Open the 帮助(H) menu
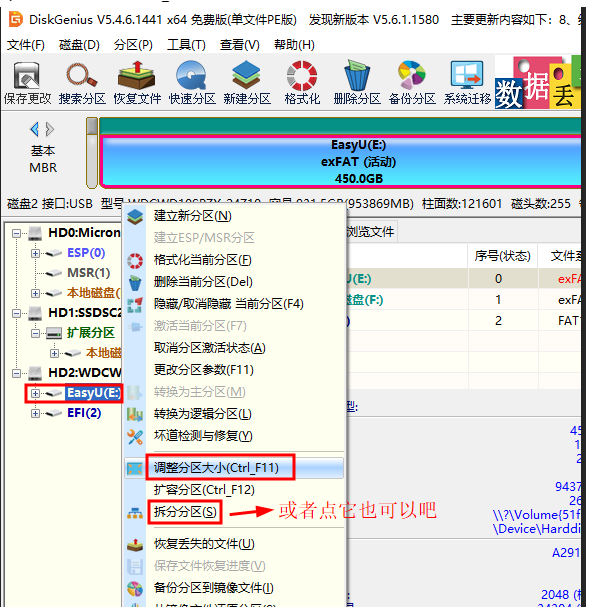 (x=294, y=45)
